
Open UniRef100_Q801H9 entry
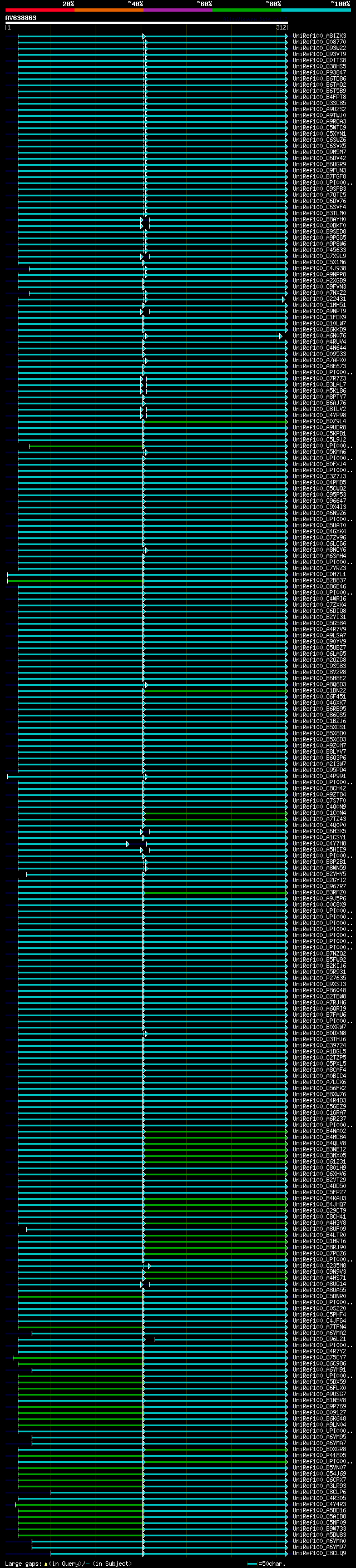coord(319,1168)
